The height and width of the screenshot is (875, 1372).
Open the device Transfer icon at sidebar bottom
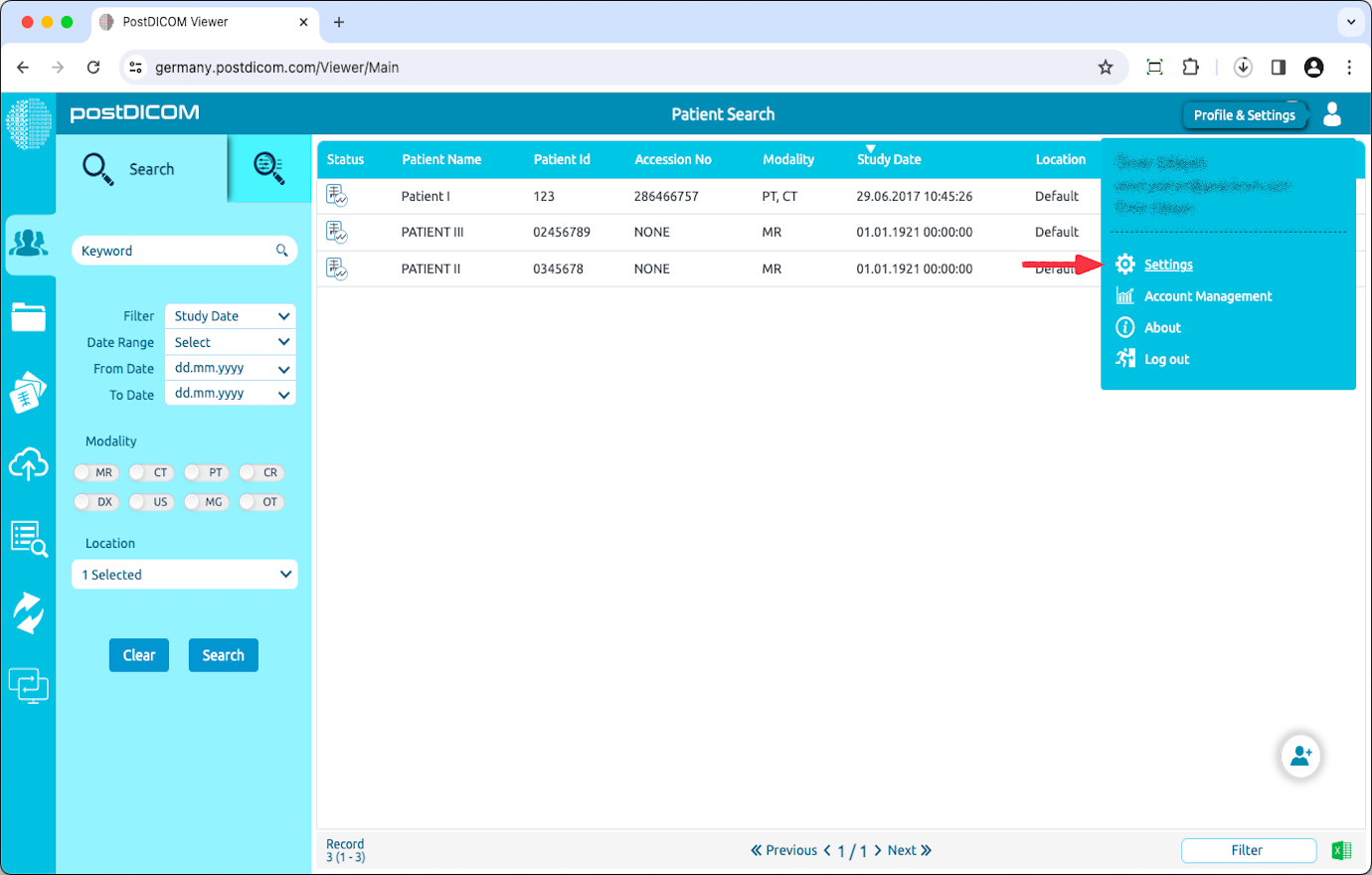(x=29, y=685)
